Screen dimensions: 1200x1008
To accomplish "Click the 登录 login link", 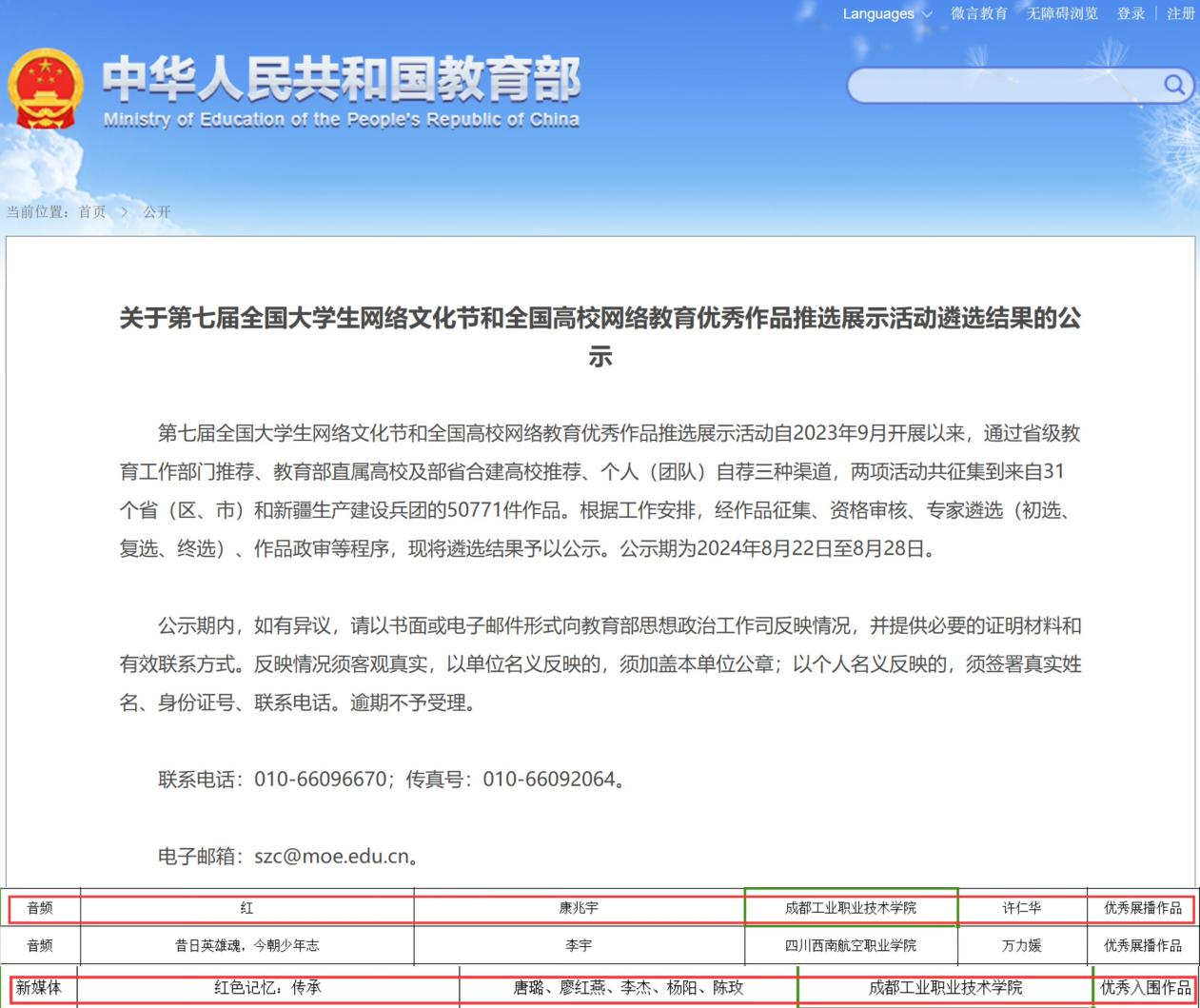I will 1131,13.
